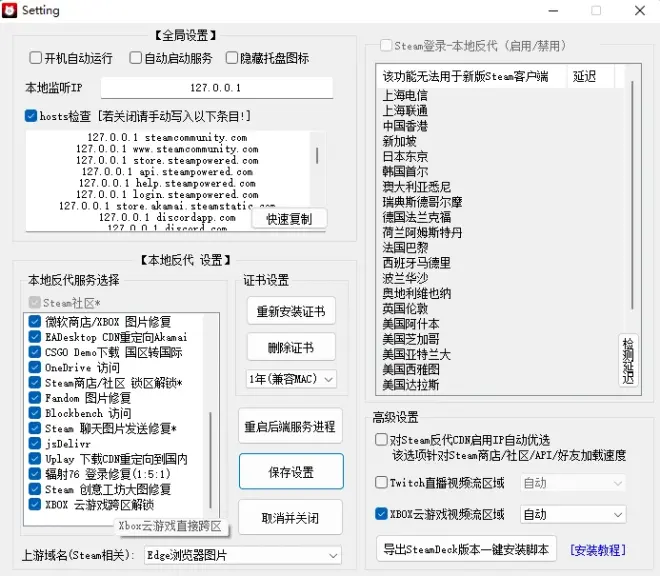This screenshot has width=660, height=576.
Task: Toggle OneDrive 访问 checkbox
Action: pos(35,367)
